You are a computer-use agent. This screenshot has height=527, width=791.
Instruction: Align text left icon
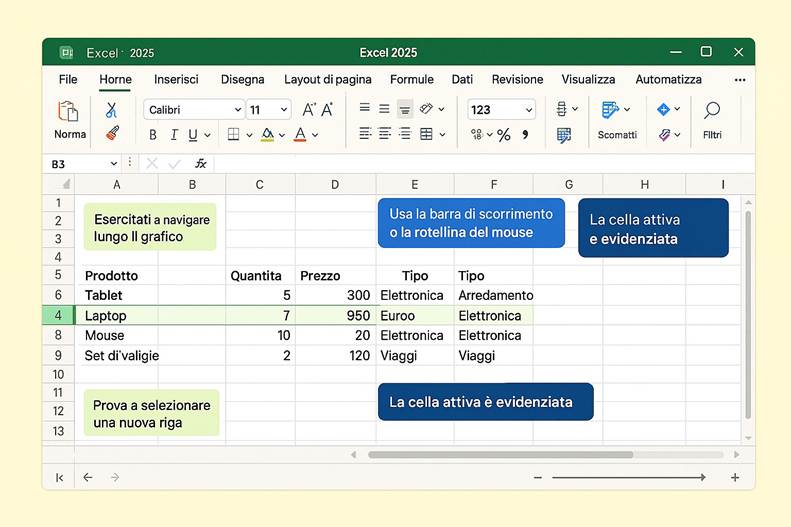coord(365,134)
